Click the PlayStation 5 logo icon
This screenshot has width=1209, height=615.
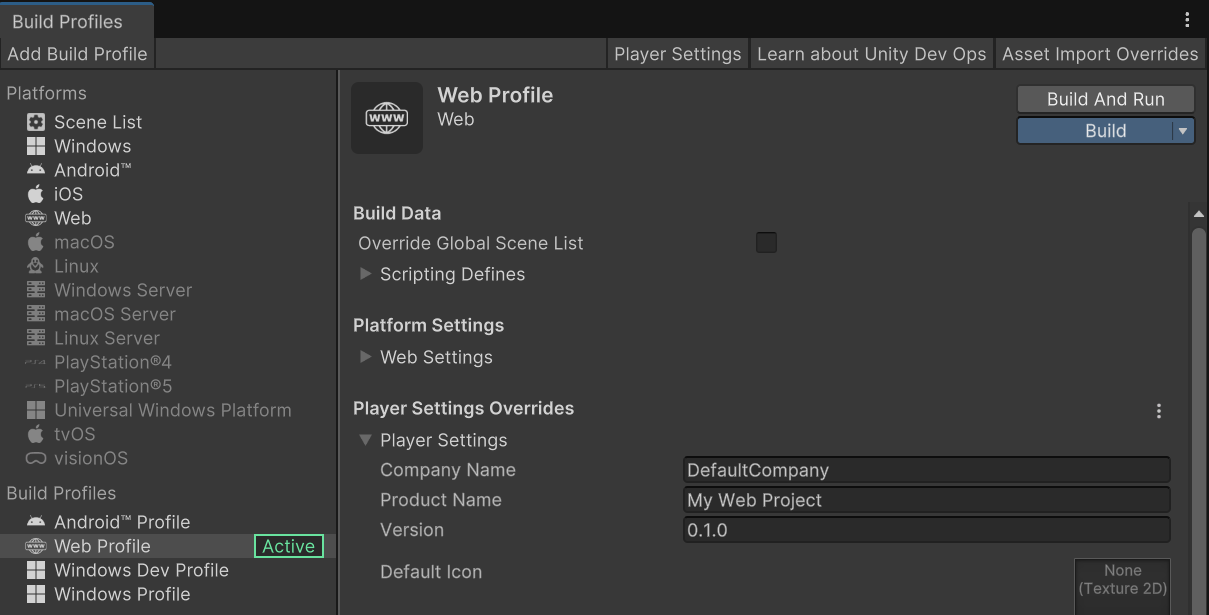point(36,386)
